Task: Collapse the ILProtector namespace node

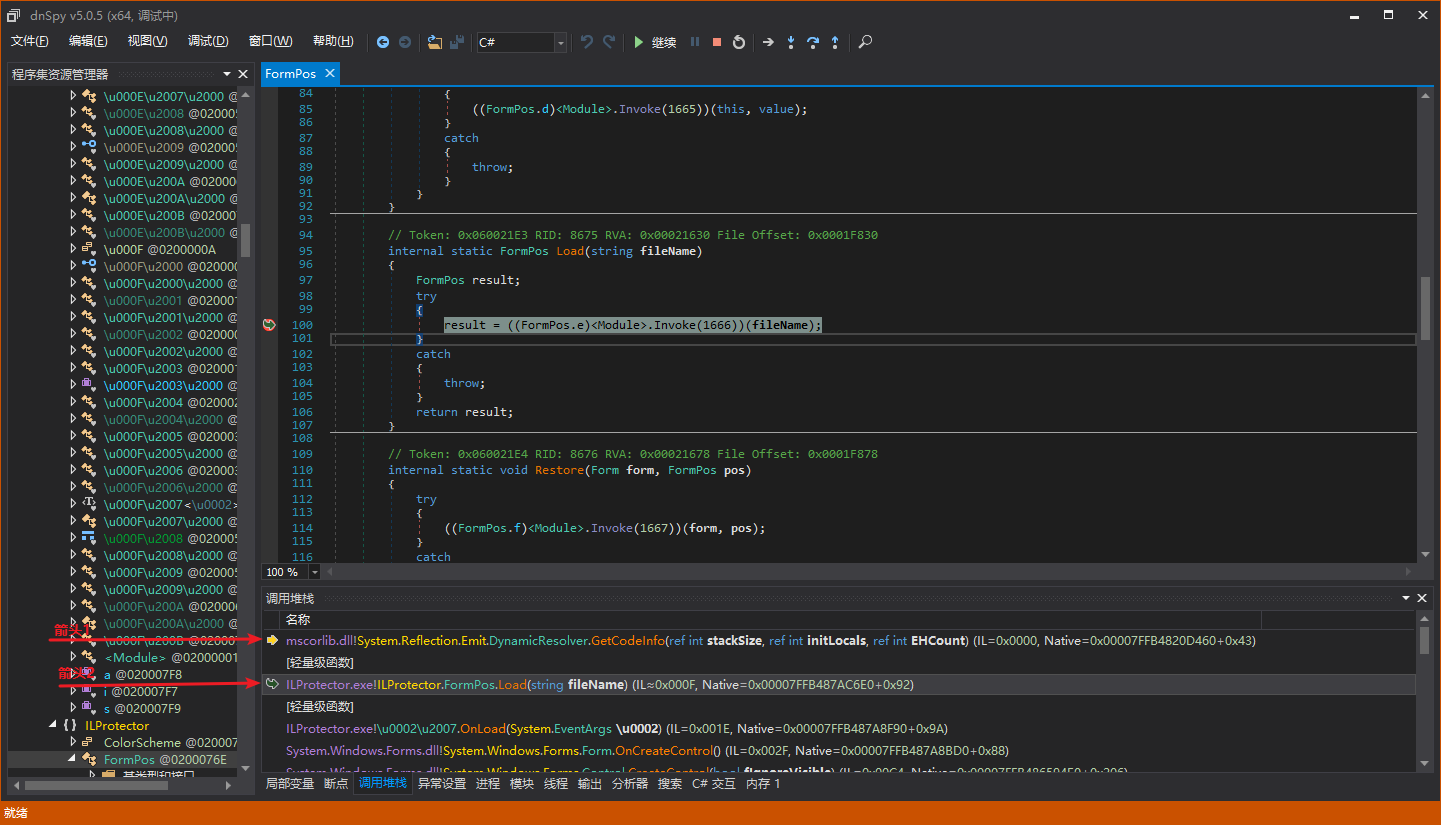Action: (54, 725)
